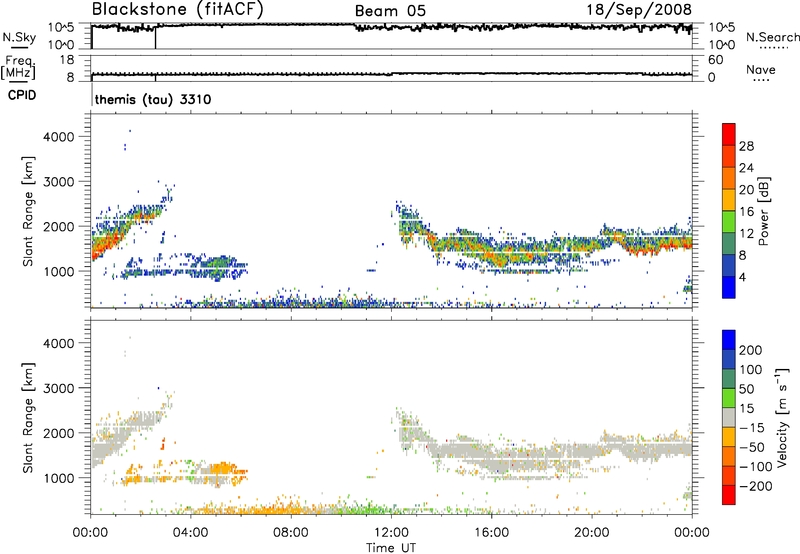Screen dimensions: 800x554
Task: Click orange velocity patch near 05:00 at 1000 km
Action: 221,468
